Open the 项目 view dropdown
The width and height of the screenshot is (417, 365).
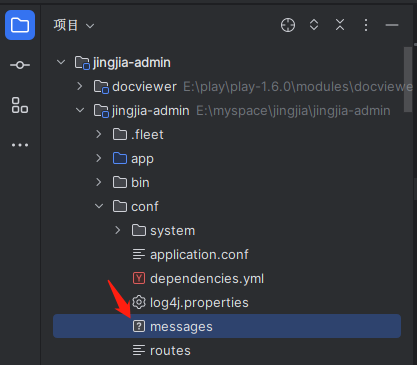(x=74, y=25)
